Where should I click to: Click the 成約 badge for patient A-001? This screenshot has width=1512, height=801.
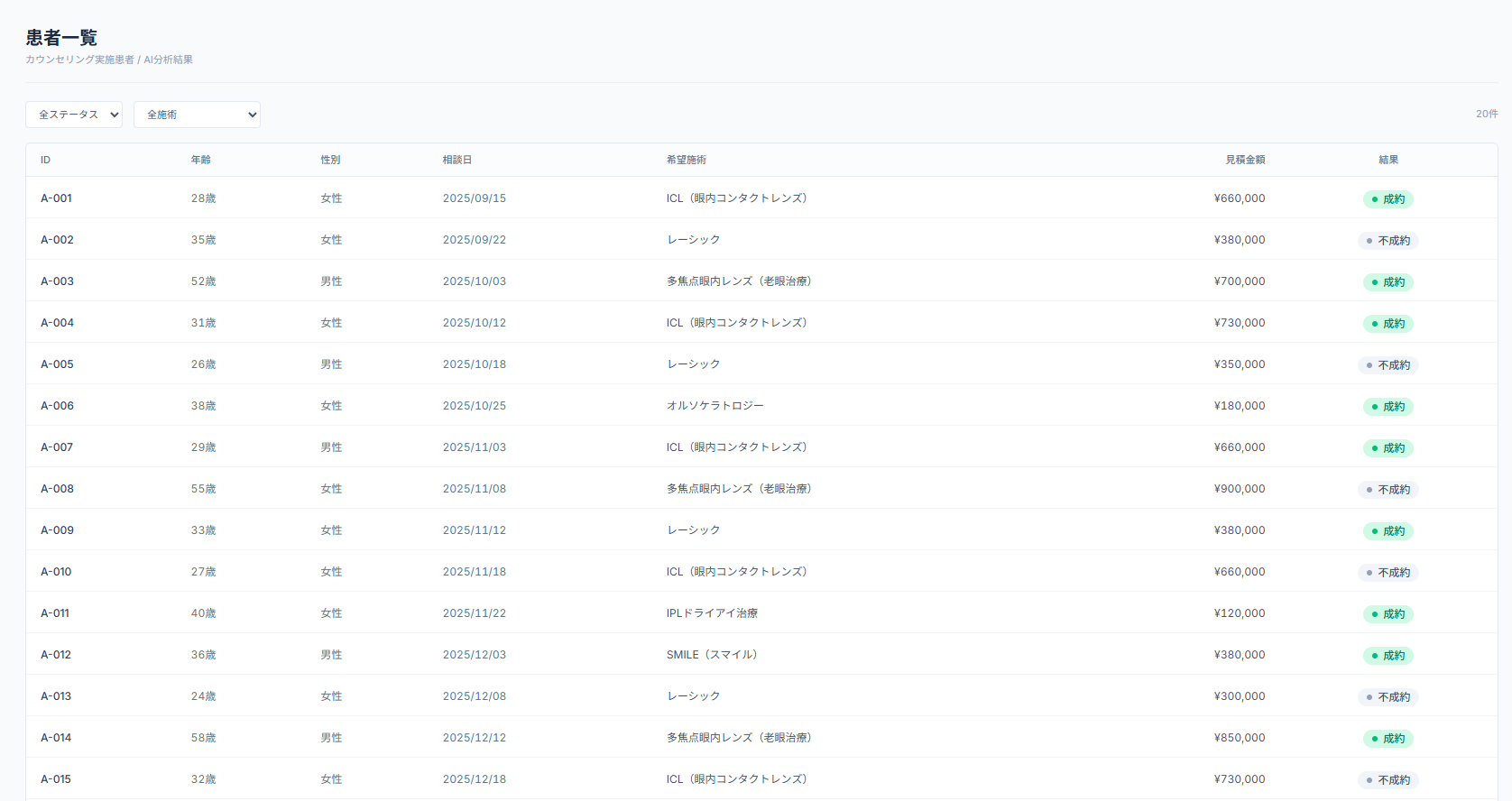click(1388, 199)
